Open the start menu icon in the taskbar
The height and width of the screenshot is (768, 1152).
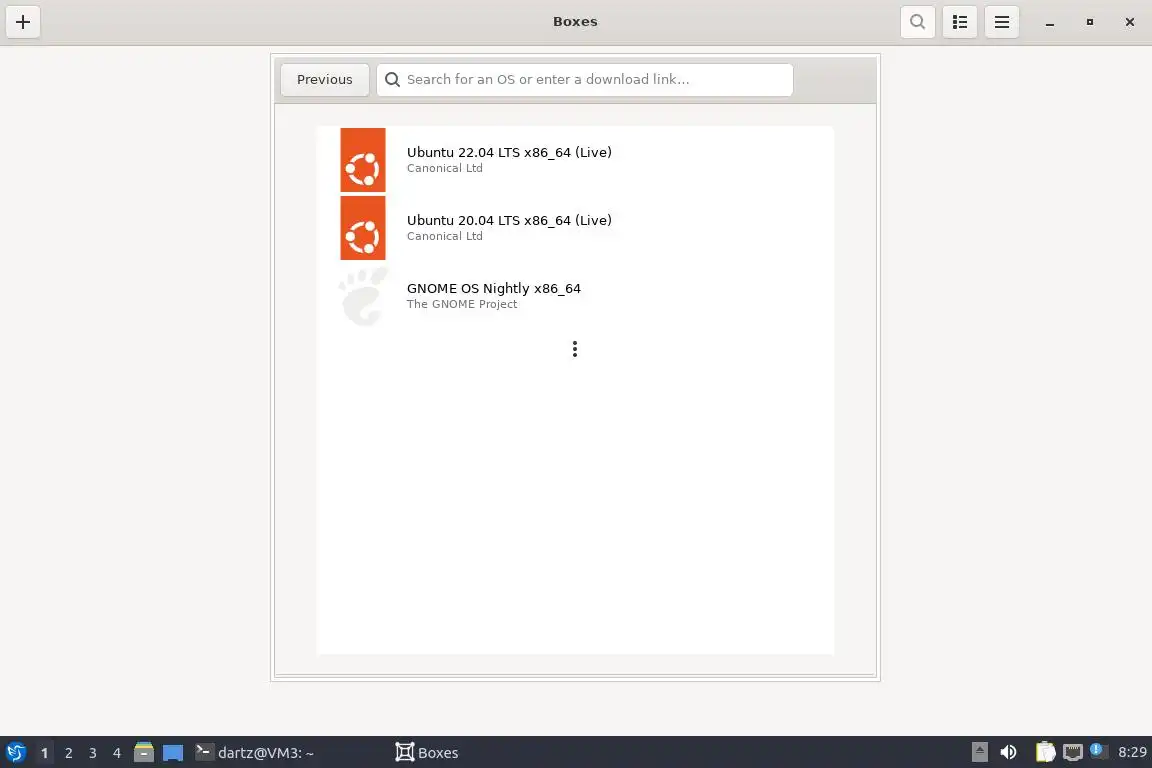click(x=15, y=753)
